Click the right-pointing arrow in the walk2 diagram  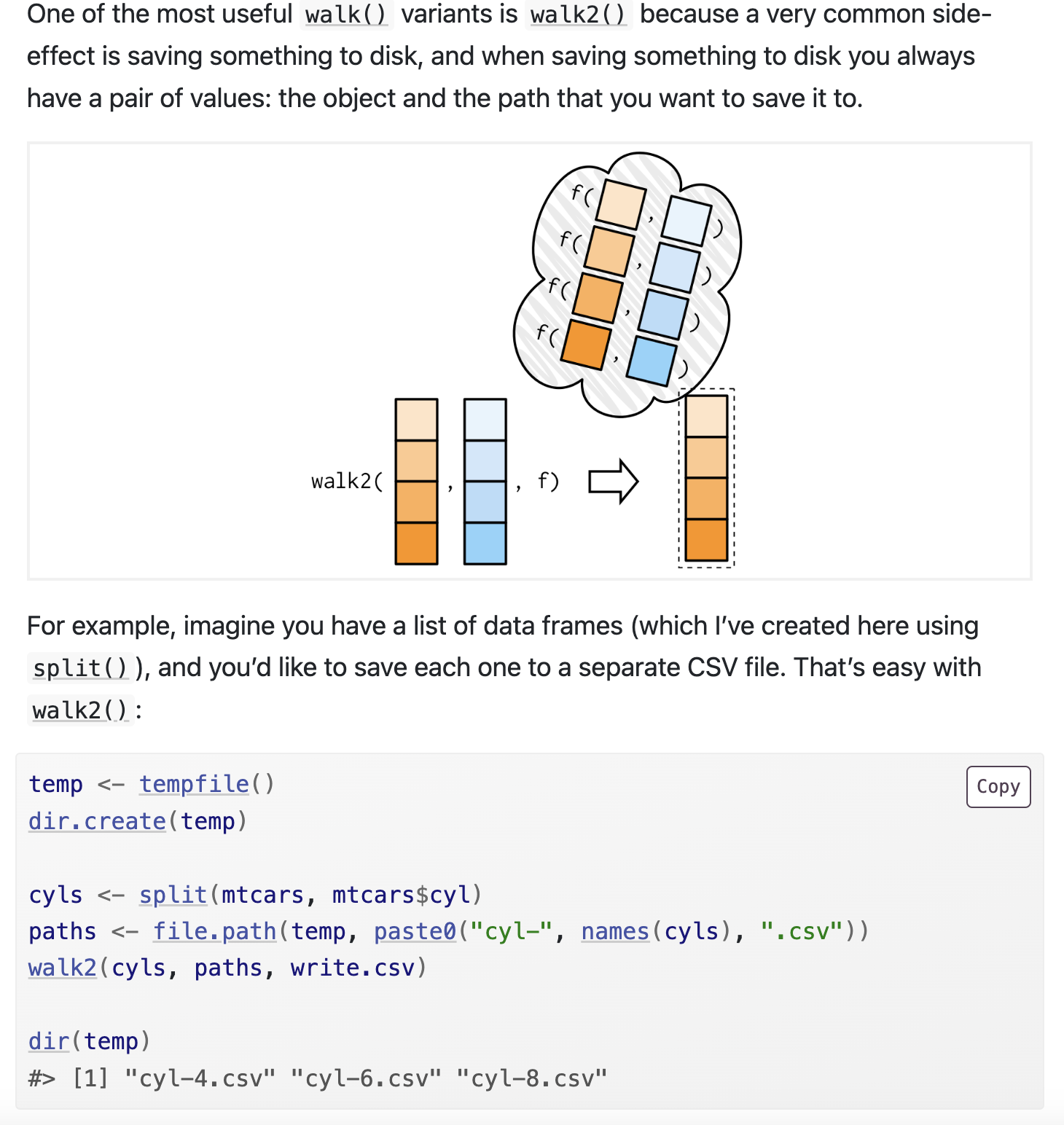click(x=613, y=482)
